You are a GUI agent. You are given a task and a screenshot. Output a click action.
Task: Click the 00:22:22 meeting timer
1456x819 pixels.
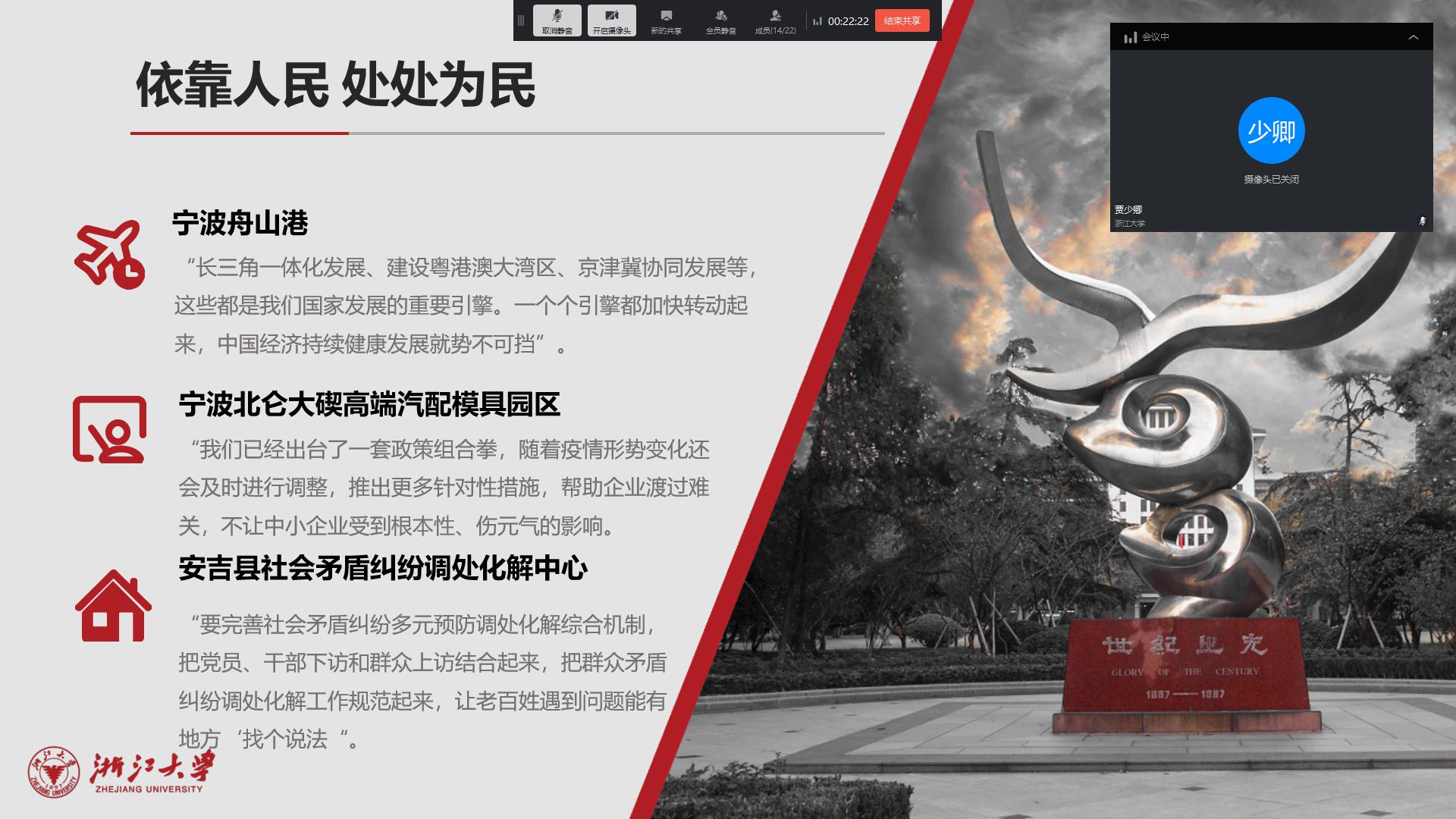click(848, 21)
